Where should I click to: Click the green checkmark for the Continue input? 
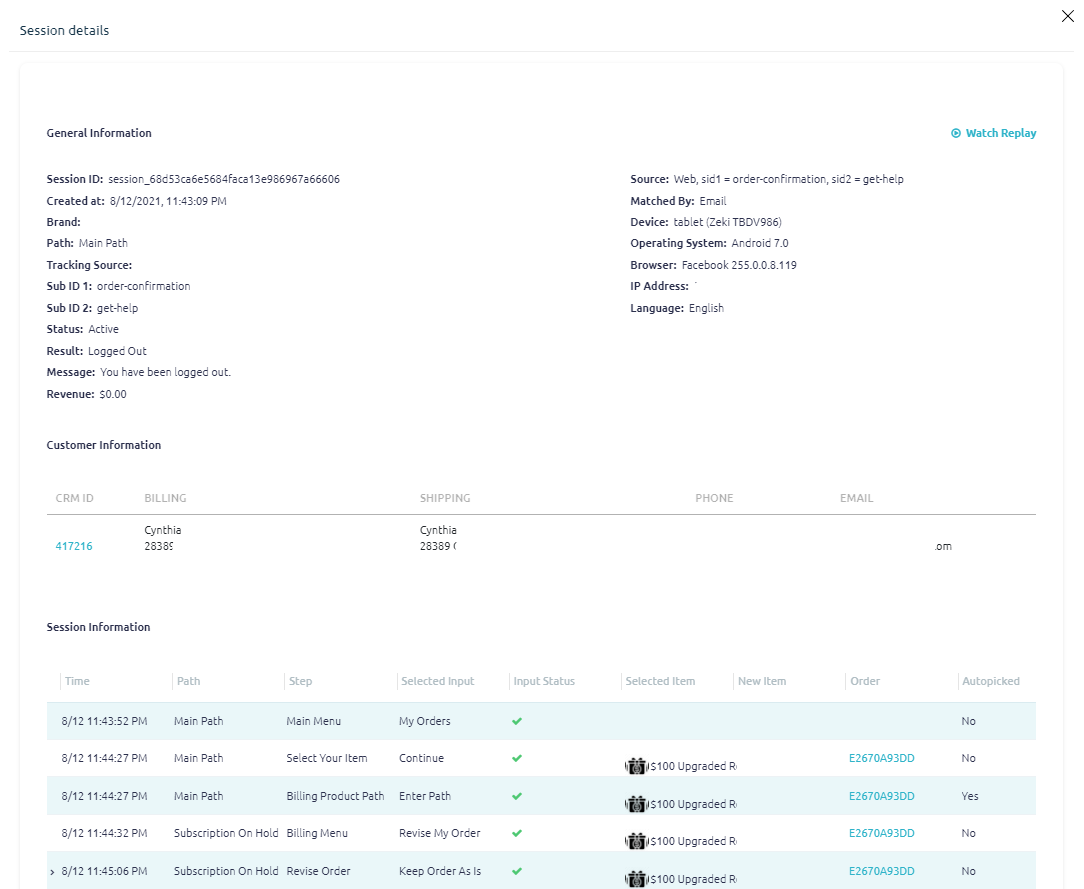click(x=517, y=758)
